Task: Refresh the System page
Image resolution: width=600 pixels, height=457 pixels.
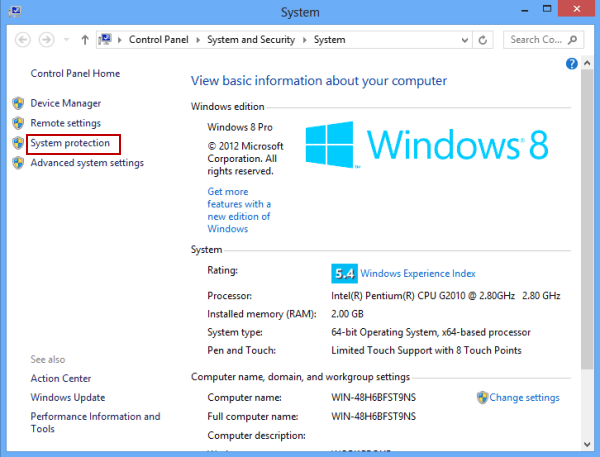Action: [483, 40]
